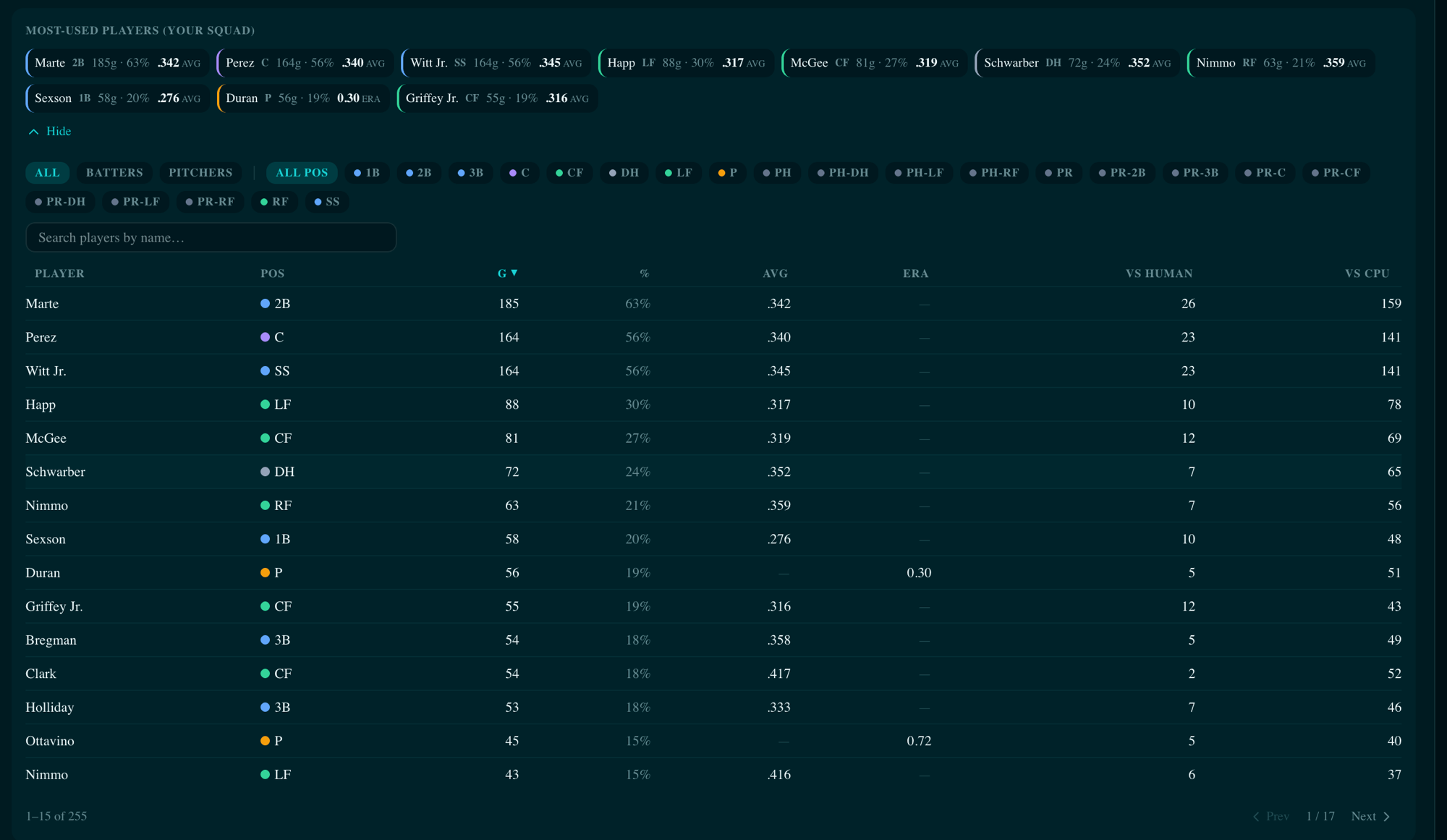Sort table by ERA column header

coord(915,273)
